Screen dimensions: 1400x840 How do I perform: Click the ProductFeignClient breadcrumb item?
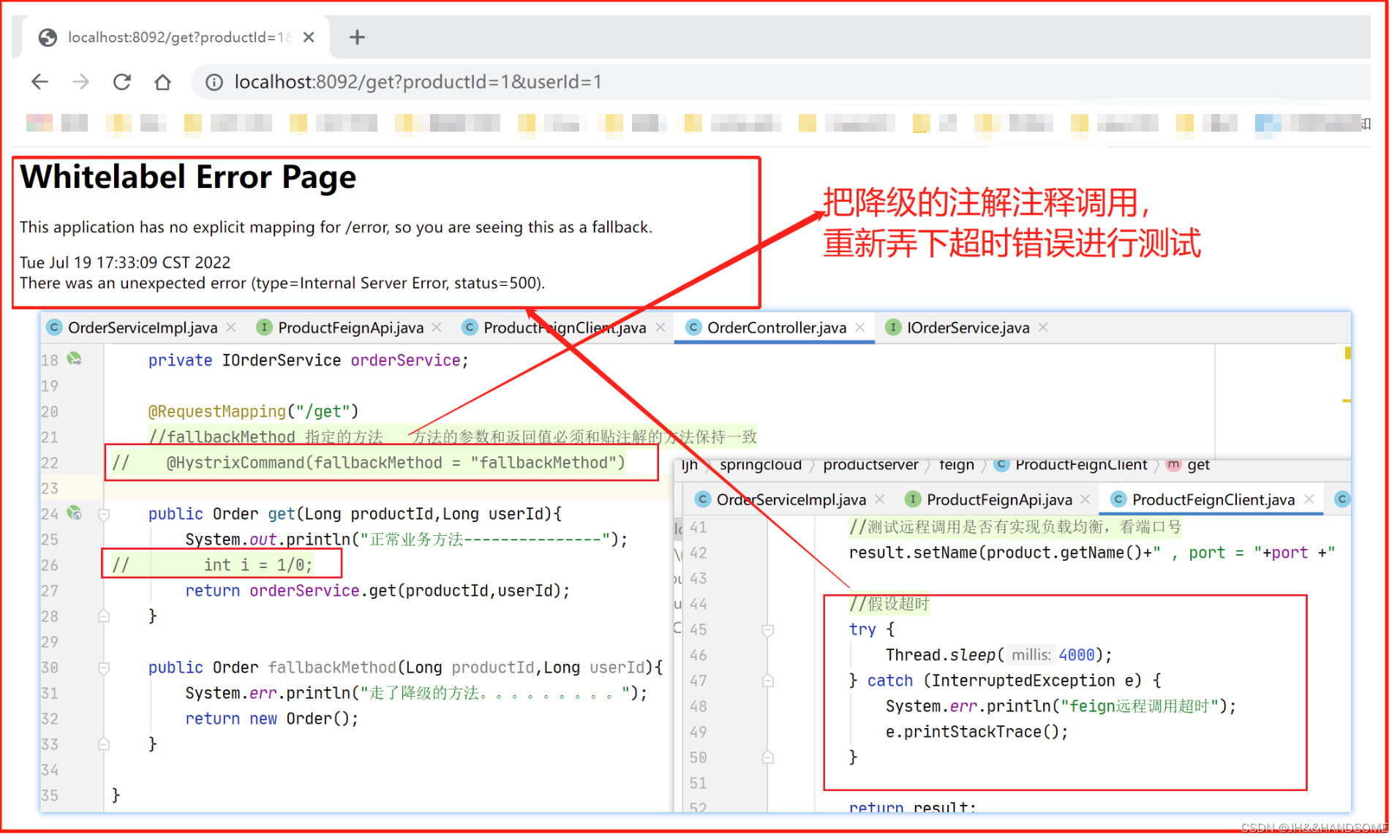[x=1072, y=465]
